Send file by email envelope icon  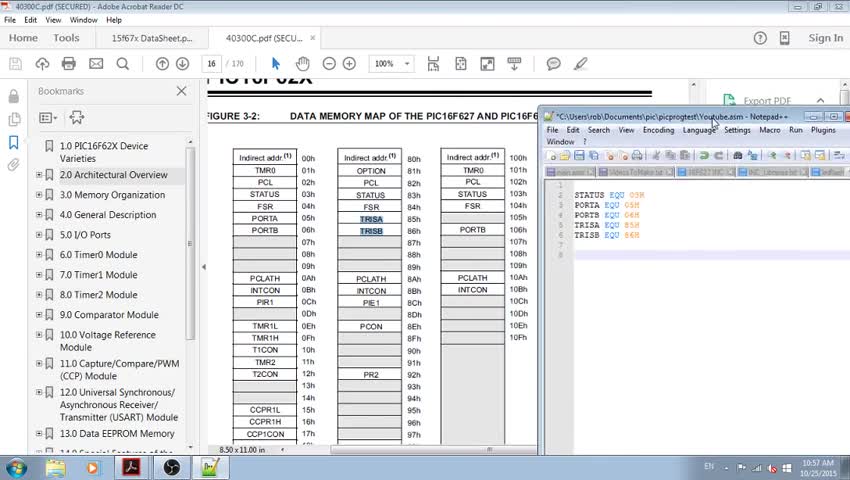(x=96, y=64)
